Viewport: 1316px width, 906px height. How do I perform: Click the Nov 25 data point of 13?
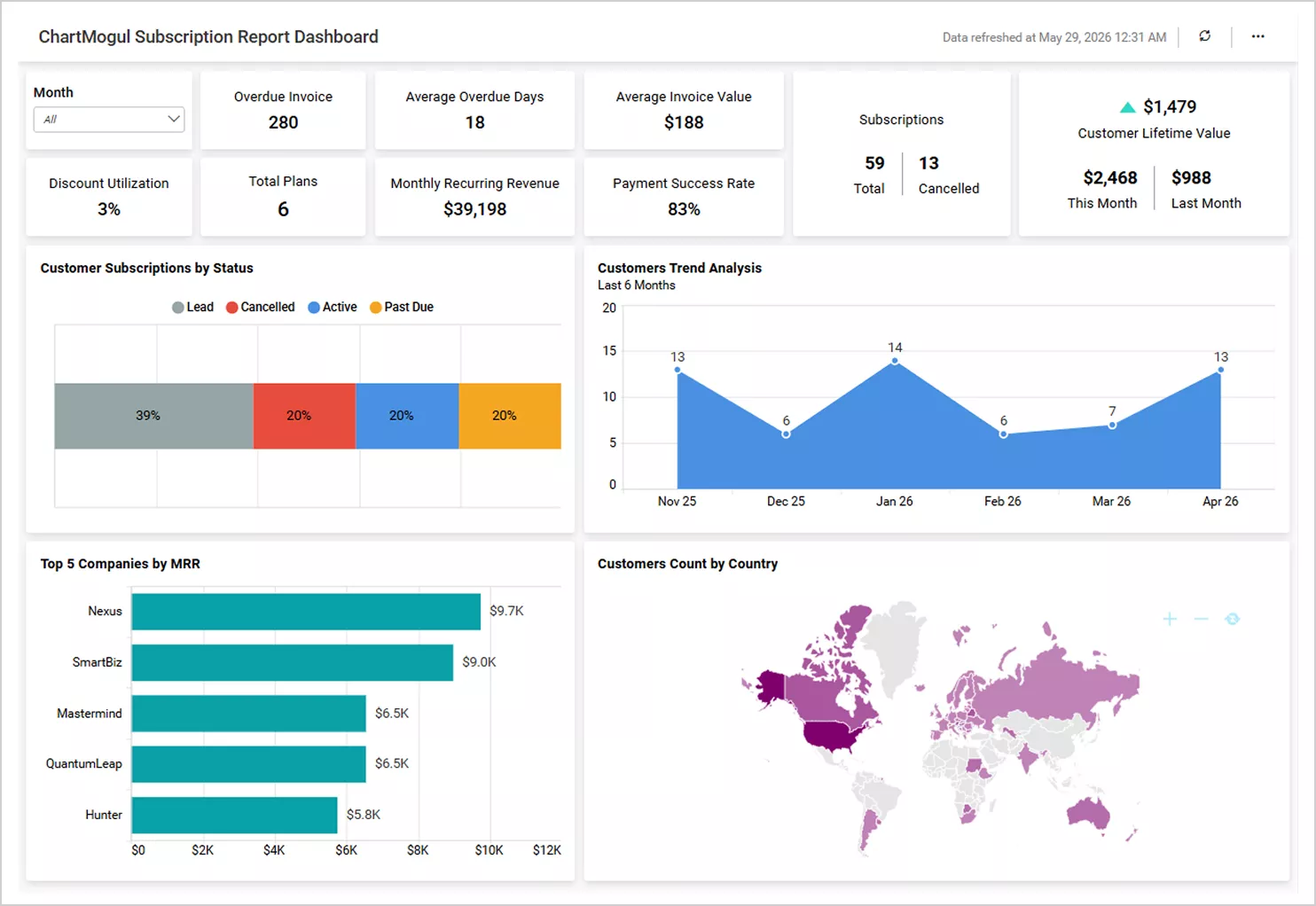[x=678, y=370]
